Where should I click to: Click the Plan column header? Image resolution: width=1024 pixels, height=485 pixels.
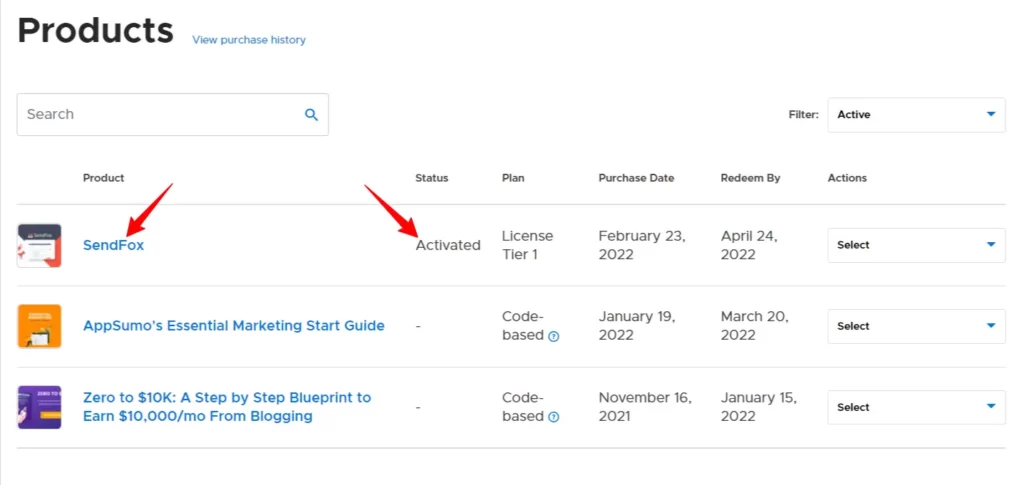click(x=513, y=178)
